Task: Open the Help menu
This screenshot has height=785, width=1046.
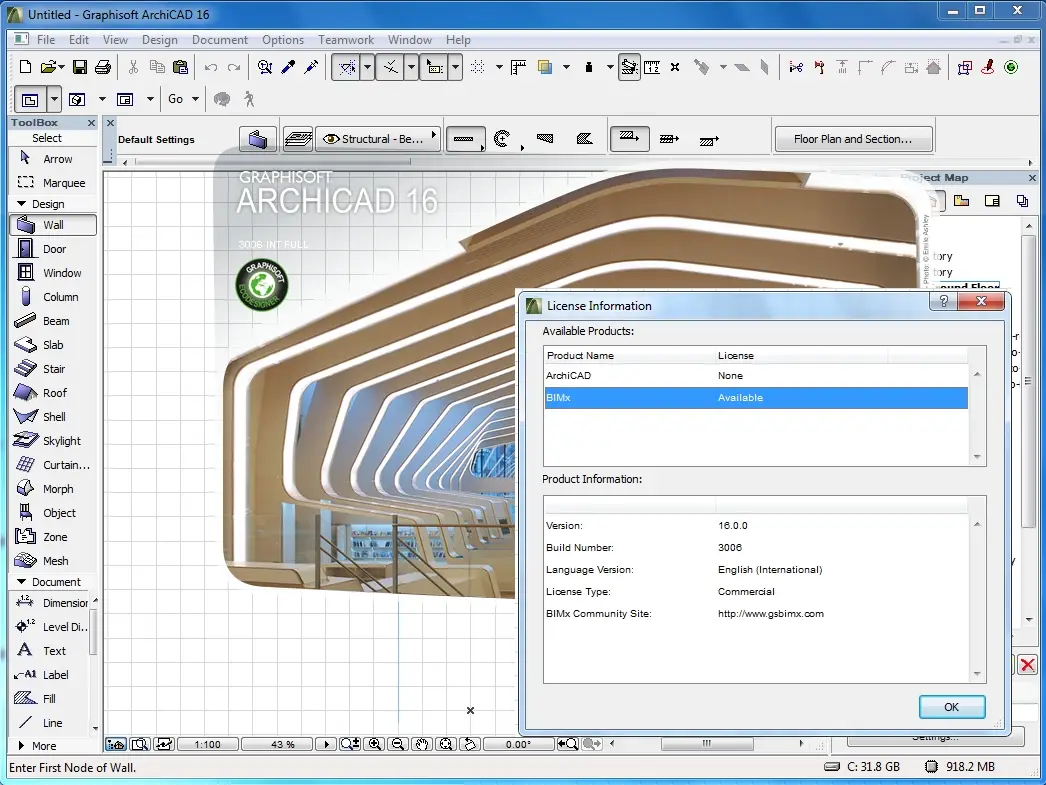Action: click(458, 39)
